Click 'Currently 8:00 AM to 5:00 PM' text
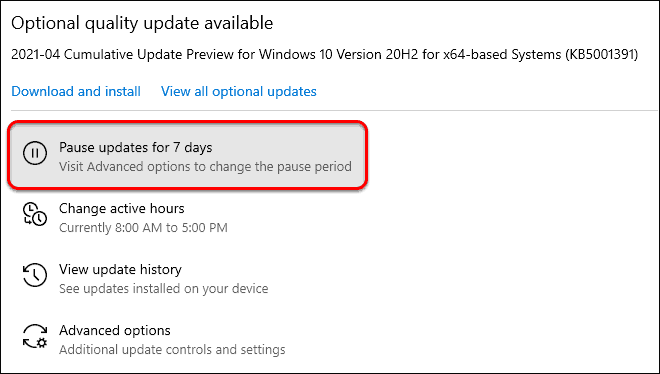Viewport: 660px width, 374px height. click(143, 228)
